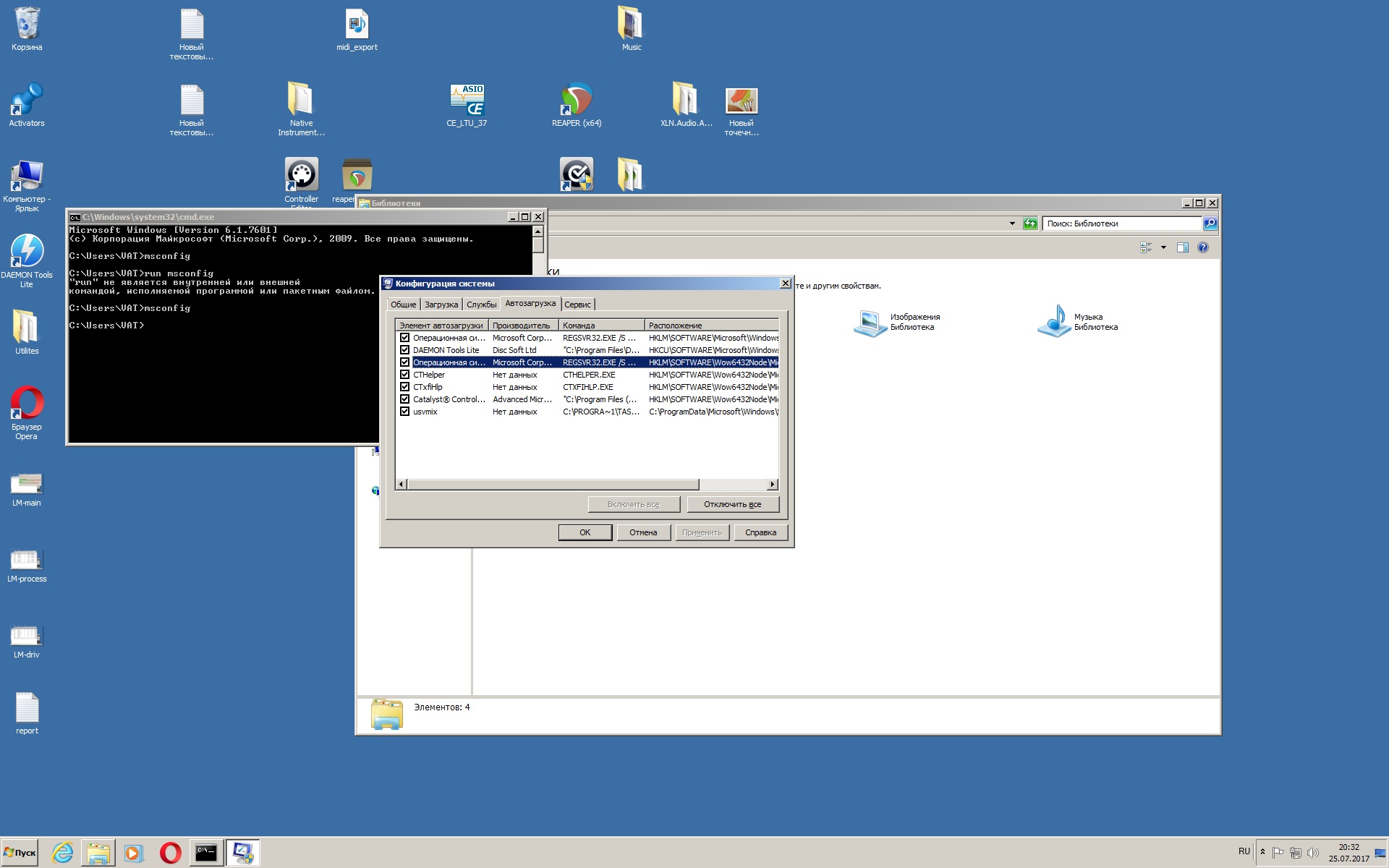Uncheck the CTHelper startup entry
Screen dimensions: 1389x868
click(405, 375)
